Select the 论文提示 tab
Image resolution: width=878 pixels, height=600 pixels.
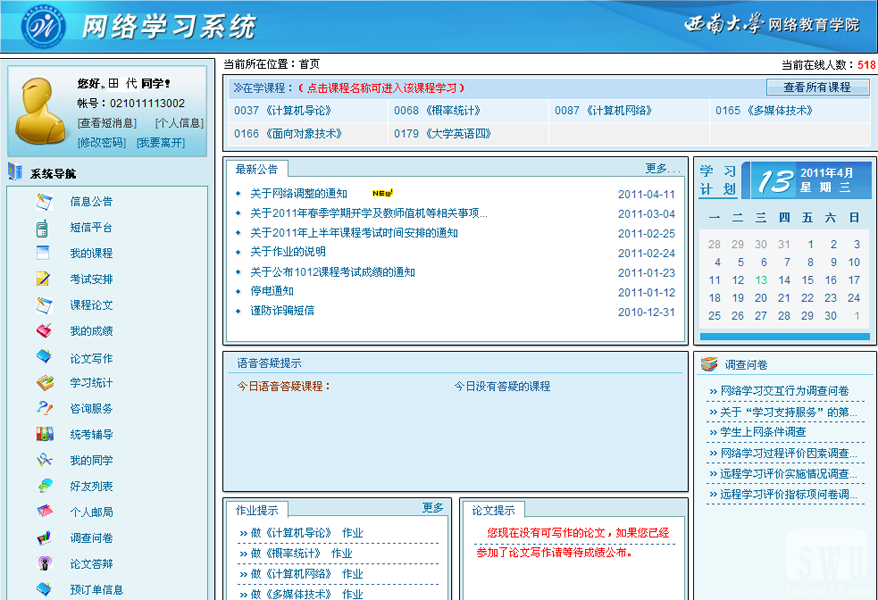tap(493, 510)
